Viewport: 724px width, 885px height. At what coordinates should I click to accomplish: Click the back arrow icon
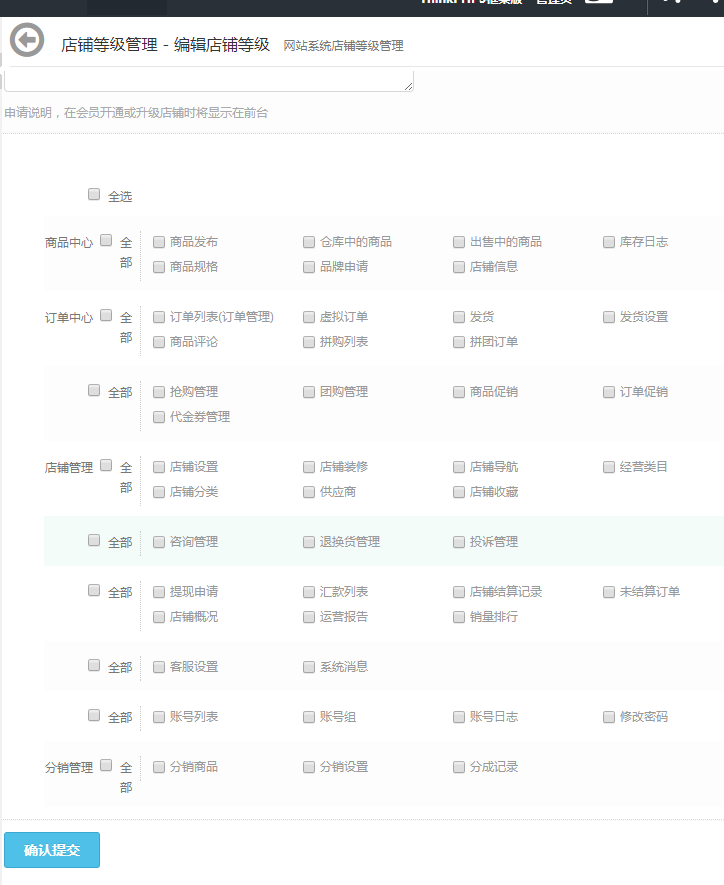coord(27,40)
